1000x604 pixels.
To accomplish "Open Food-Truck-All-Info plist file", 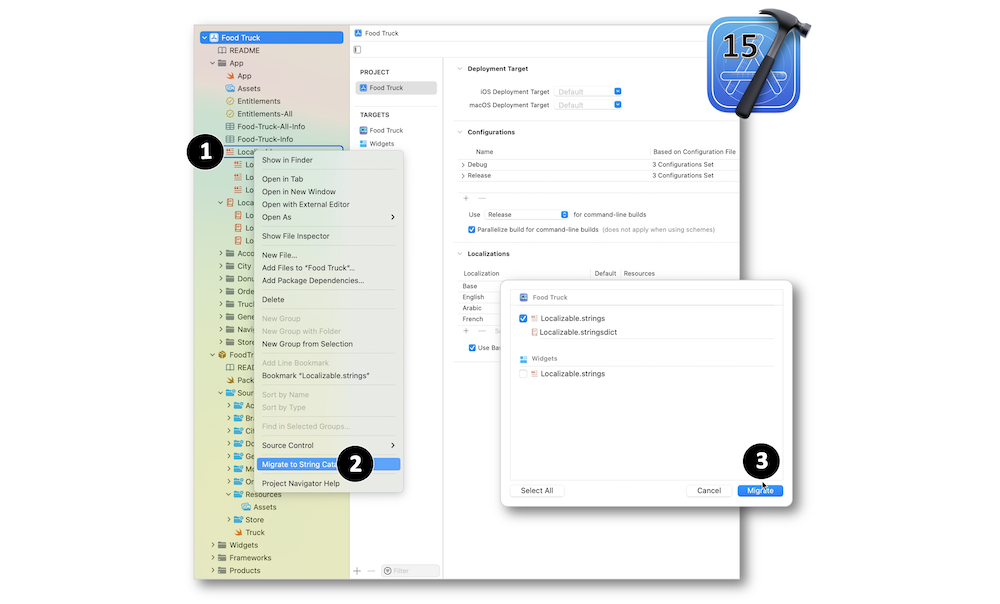I will click(270, 126).
